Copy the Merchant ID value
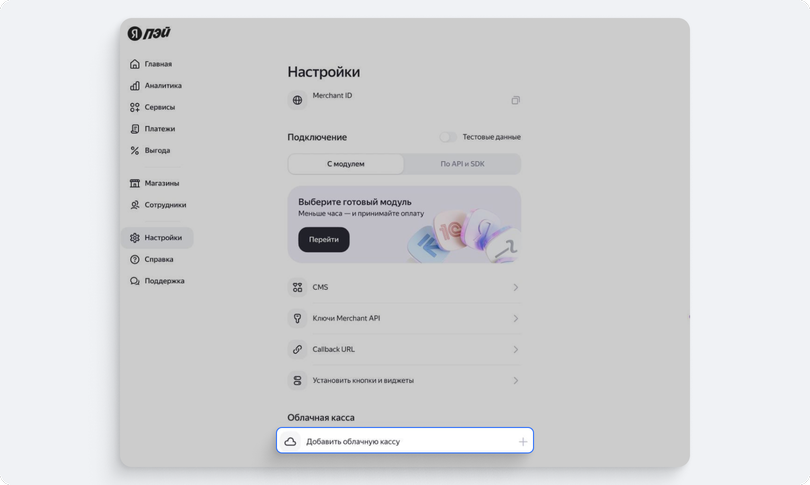 tap(515, 100)
